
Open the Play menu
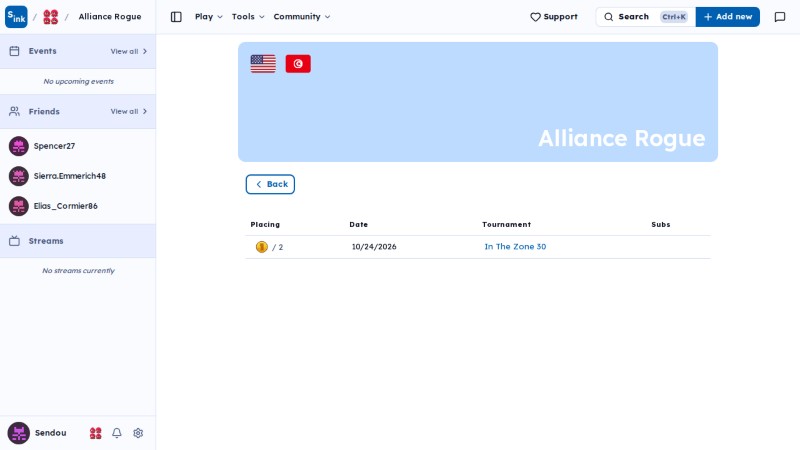[209, 17]
